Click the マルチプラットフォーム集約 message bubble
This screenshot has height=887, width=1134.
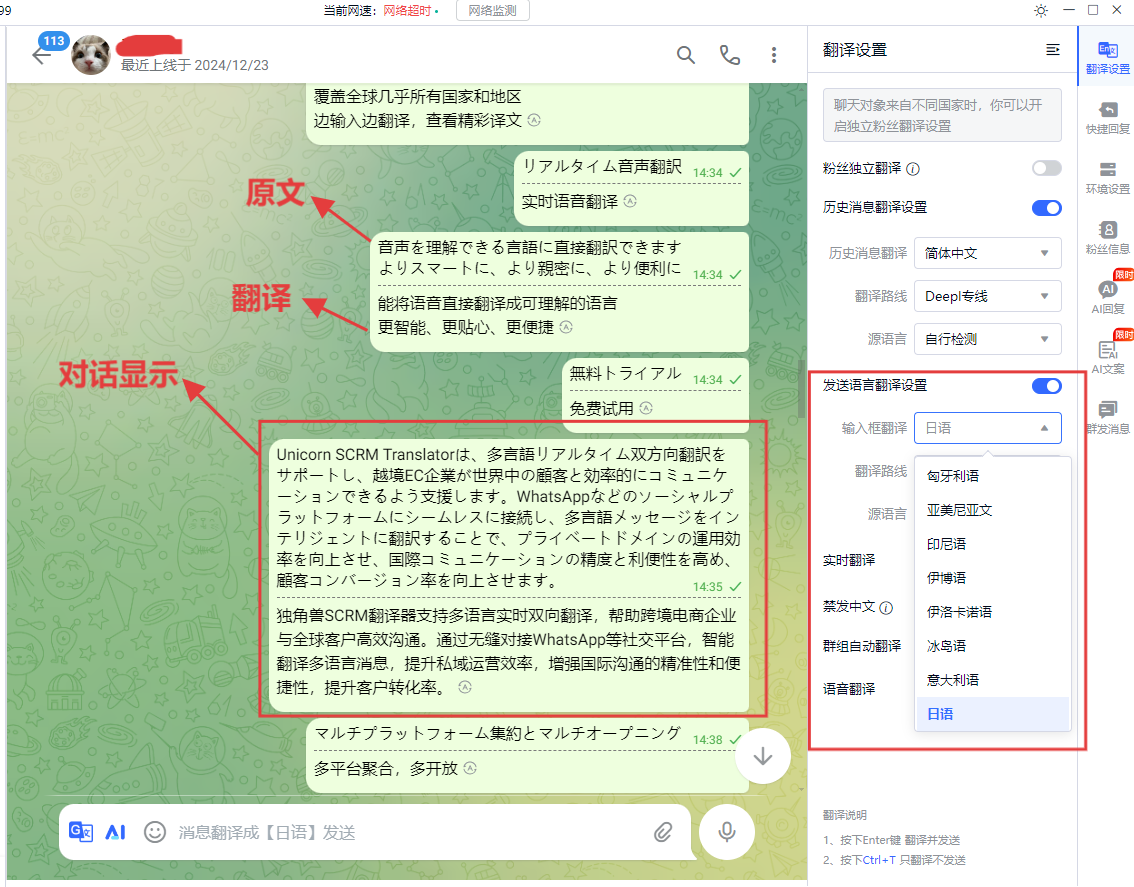[x=528, y=754]
